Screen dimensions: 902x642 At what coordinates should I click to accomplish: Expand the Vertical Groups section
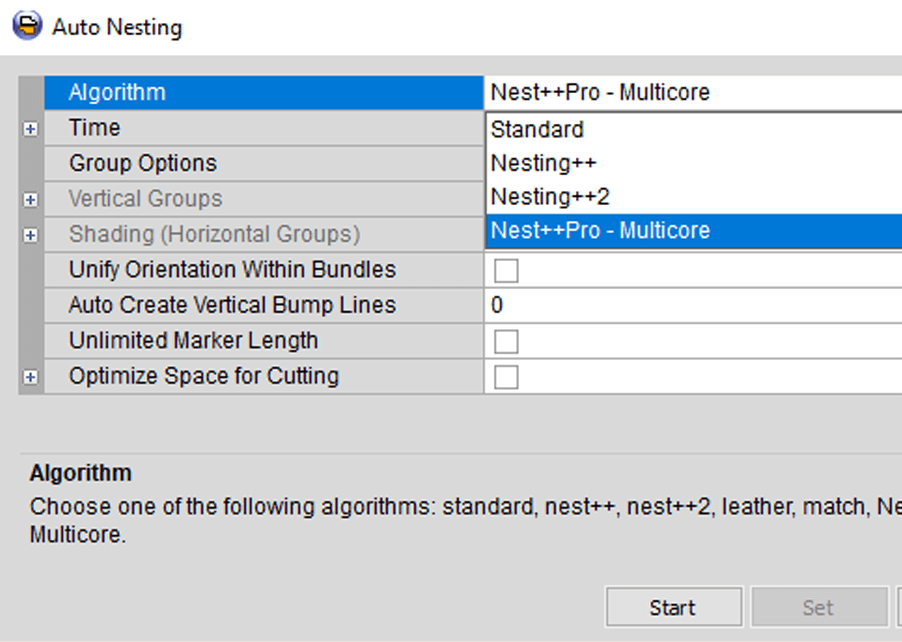(x=30, y=200)
